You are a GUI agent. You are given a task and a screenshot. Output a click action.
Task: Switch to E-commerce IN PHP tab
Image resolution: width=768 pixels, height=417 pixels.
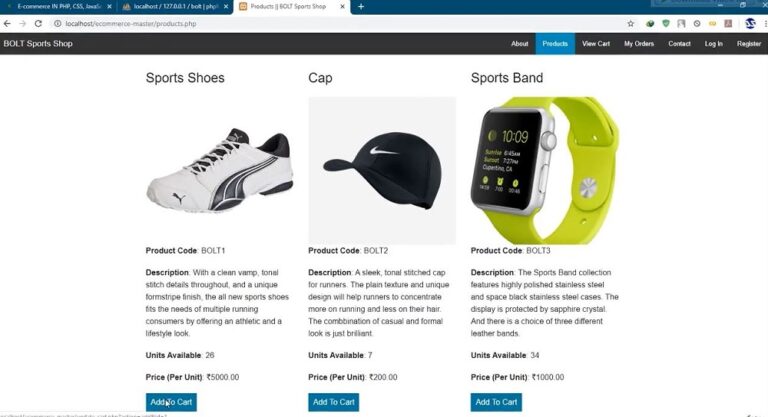[59, 7]
